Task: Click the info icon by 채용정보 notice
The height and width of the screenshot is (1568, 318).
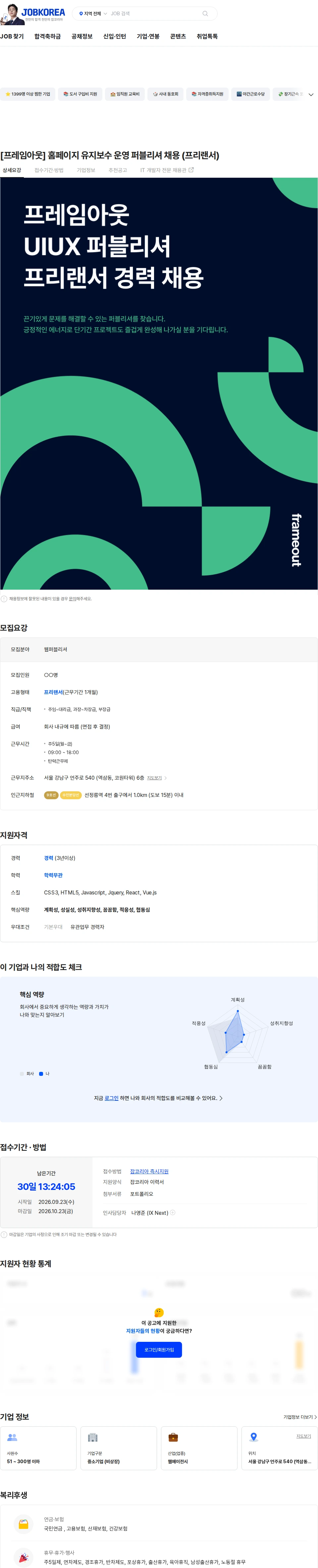Action: [4, 599]
